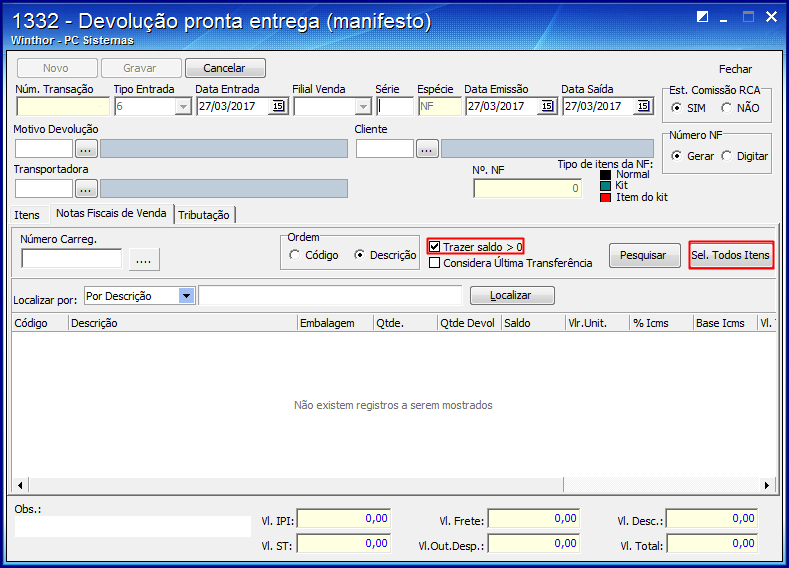Viewport: 789px width, 568px height.
Task: Choose Digitar for Número NF
Action: [726, 156]
